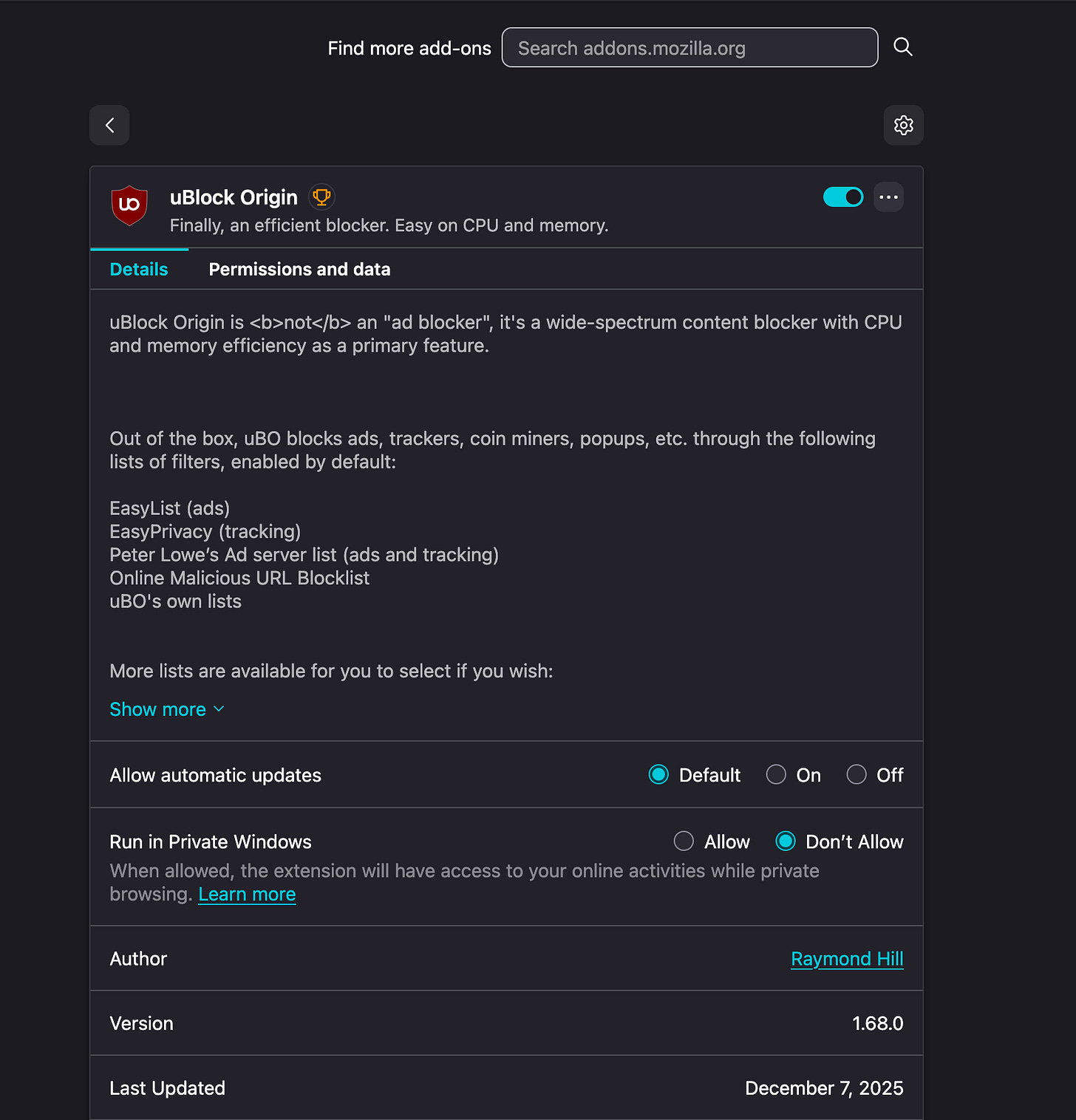Click the 'EasyPrivacy (tracking)' line
Screen dimensions: 1076x1120
pyautogui.click(x=205, y=532)
